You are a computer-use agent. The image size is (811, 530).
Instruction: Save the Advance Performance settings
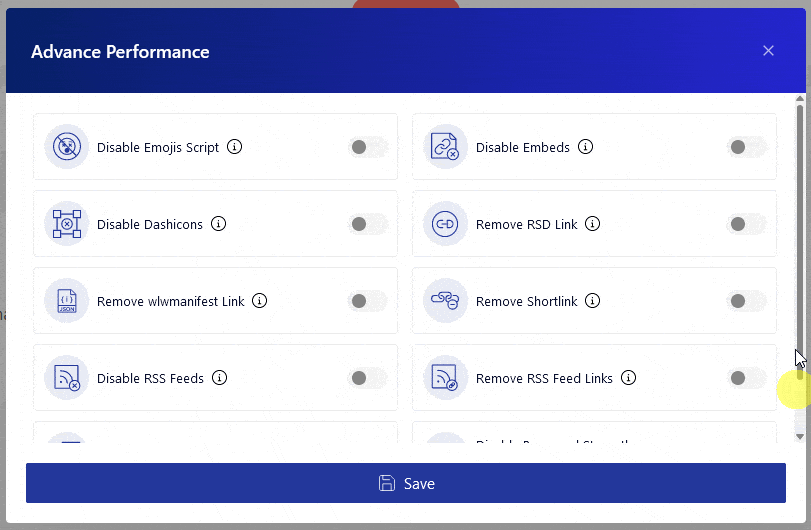[406, 483]
